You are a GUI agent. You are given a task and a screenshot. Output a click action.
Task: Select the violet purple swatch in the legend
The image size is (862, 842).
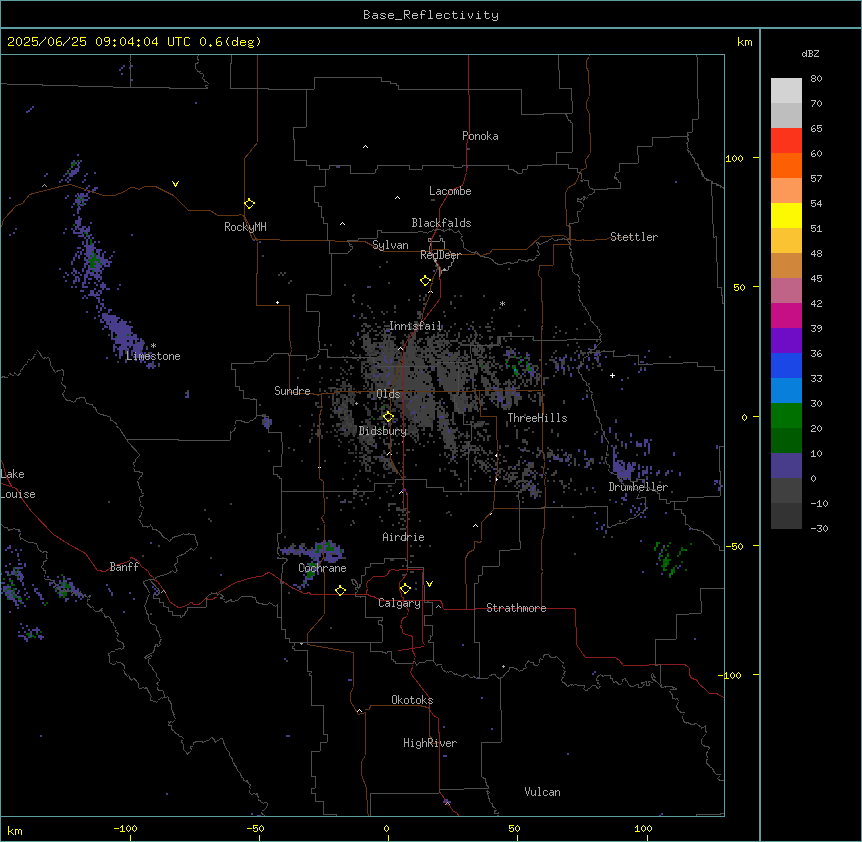coord(786,341)
